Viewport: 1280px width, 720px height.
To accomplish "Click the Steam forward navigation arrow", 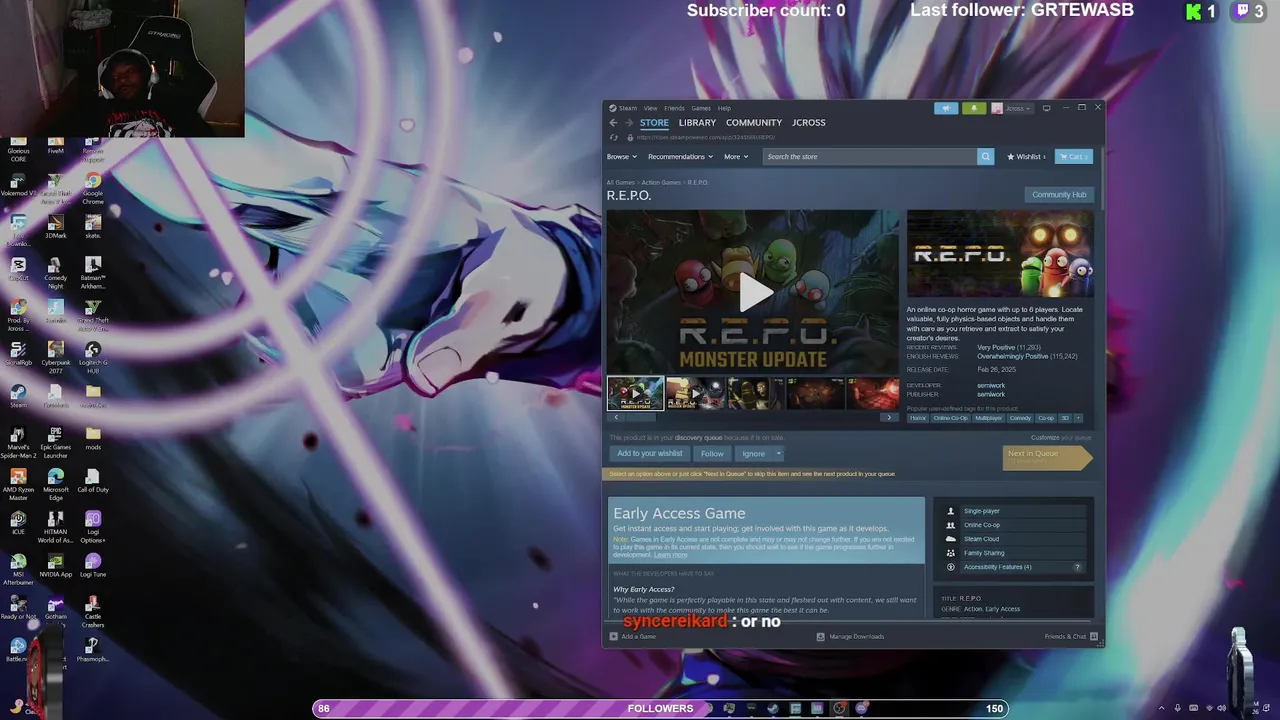I will click(629, 123).
